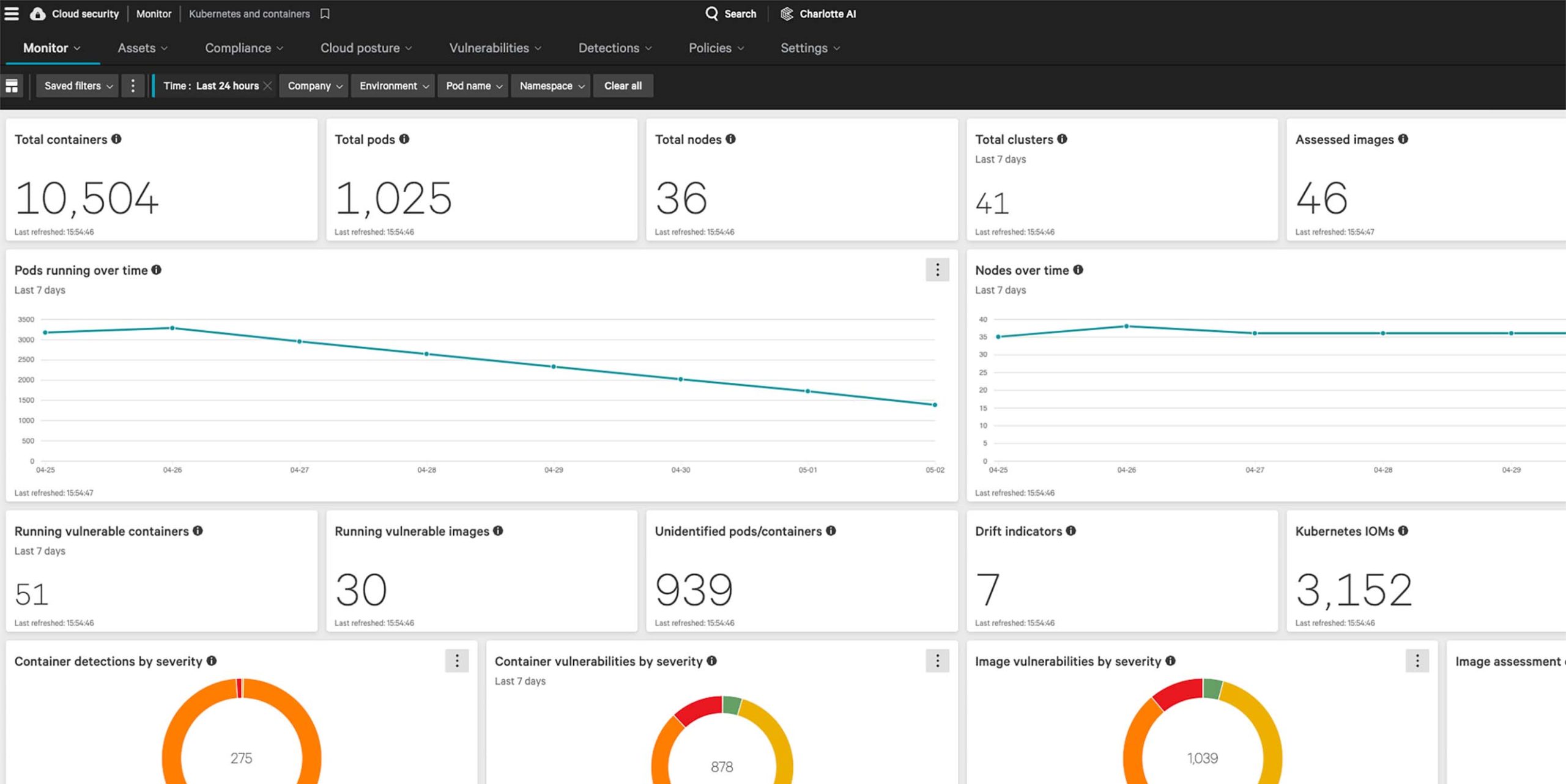
Task: Click the Search label in top bar
Action: 740,13
